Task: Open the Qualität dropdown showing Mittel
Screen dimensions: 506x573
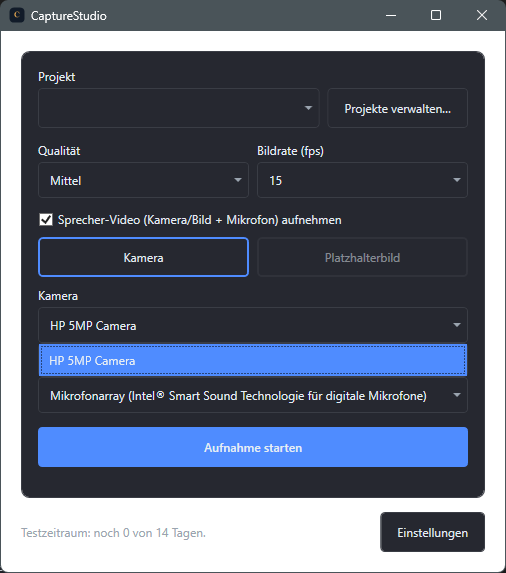Action: 143,180
